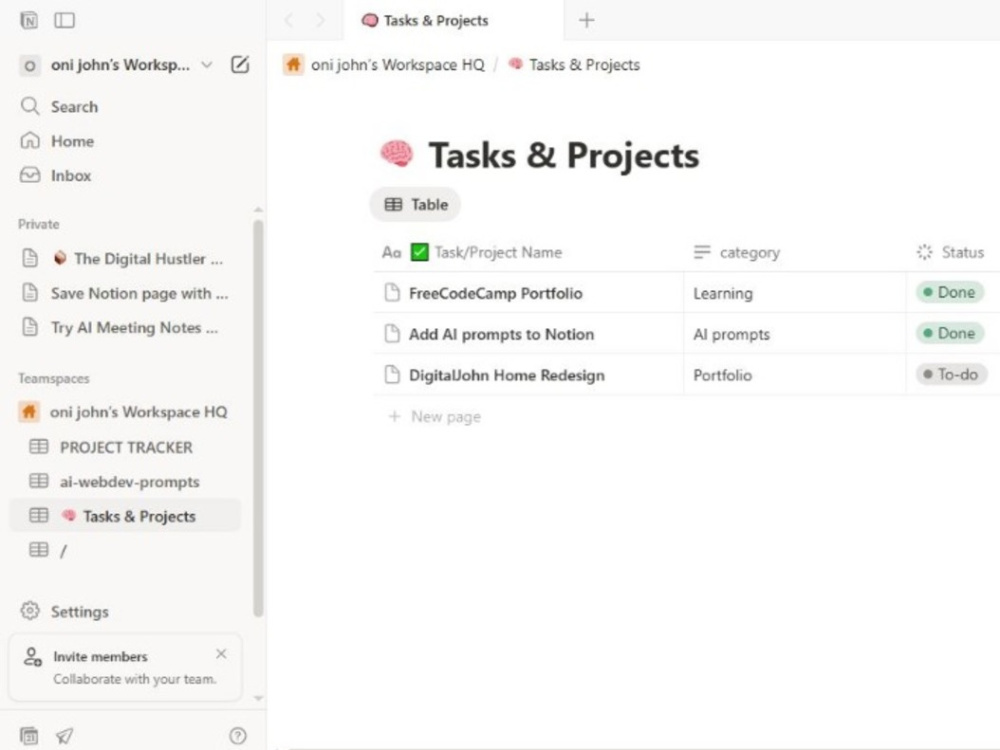Click the AI prompts category cell
Viewport: 1000px width, 750px height.
(x=795, y=334)
